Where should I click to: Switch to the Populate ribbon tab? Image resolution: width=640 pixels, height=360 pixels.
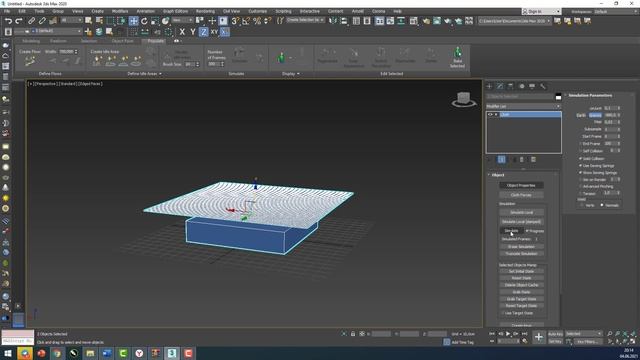(156, 41)
